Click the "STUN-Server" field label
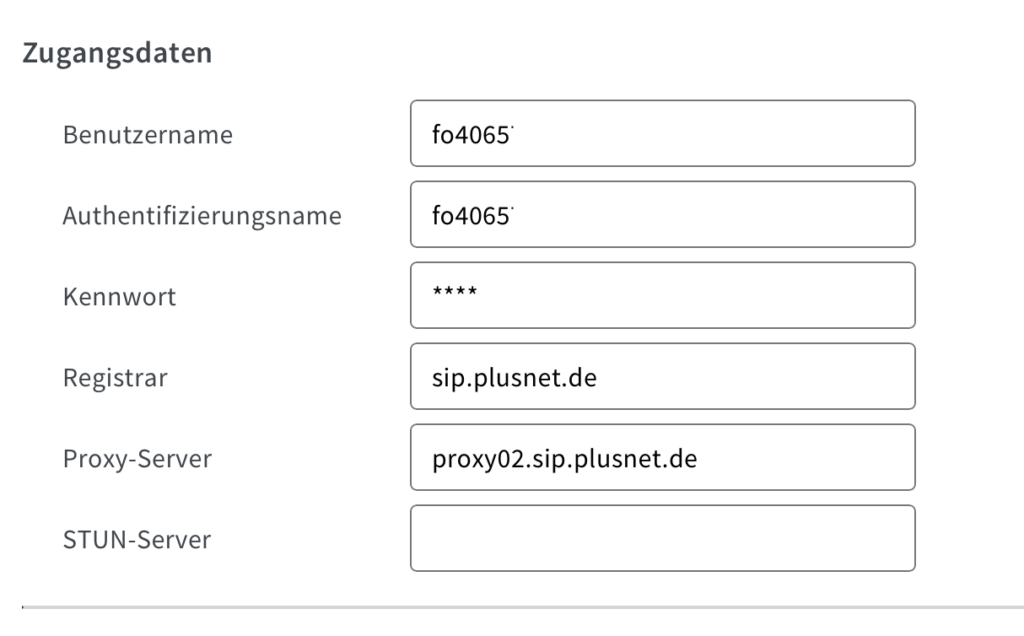Viewport: 1024px width, 636px height. 136,539
